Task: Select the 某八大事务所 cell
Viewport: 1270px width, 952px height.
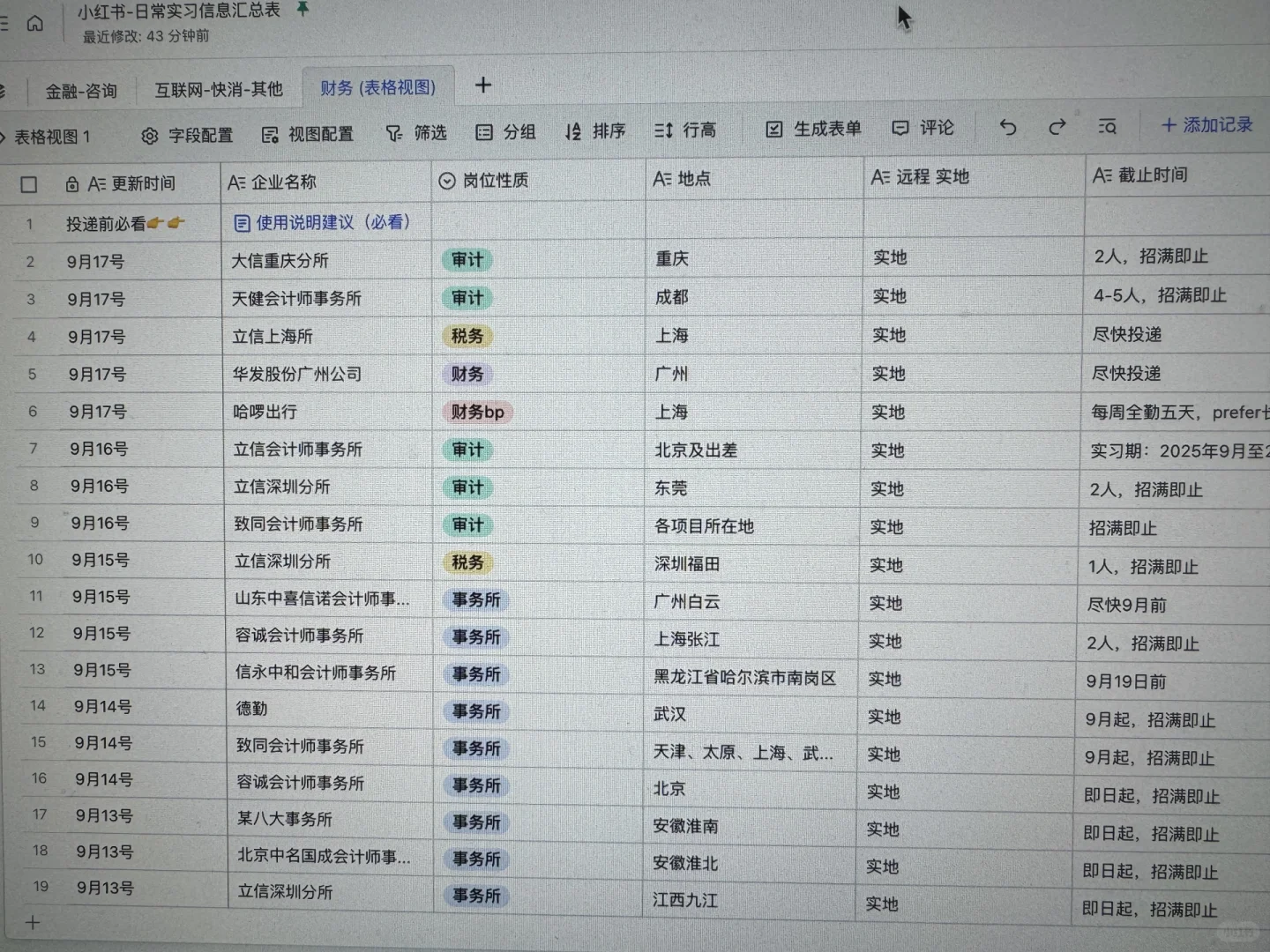Action: (331, 819)
